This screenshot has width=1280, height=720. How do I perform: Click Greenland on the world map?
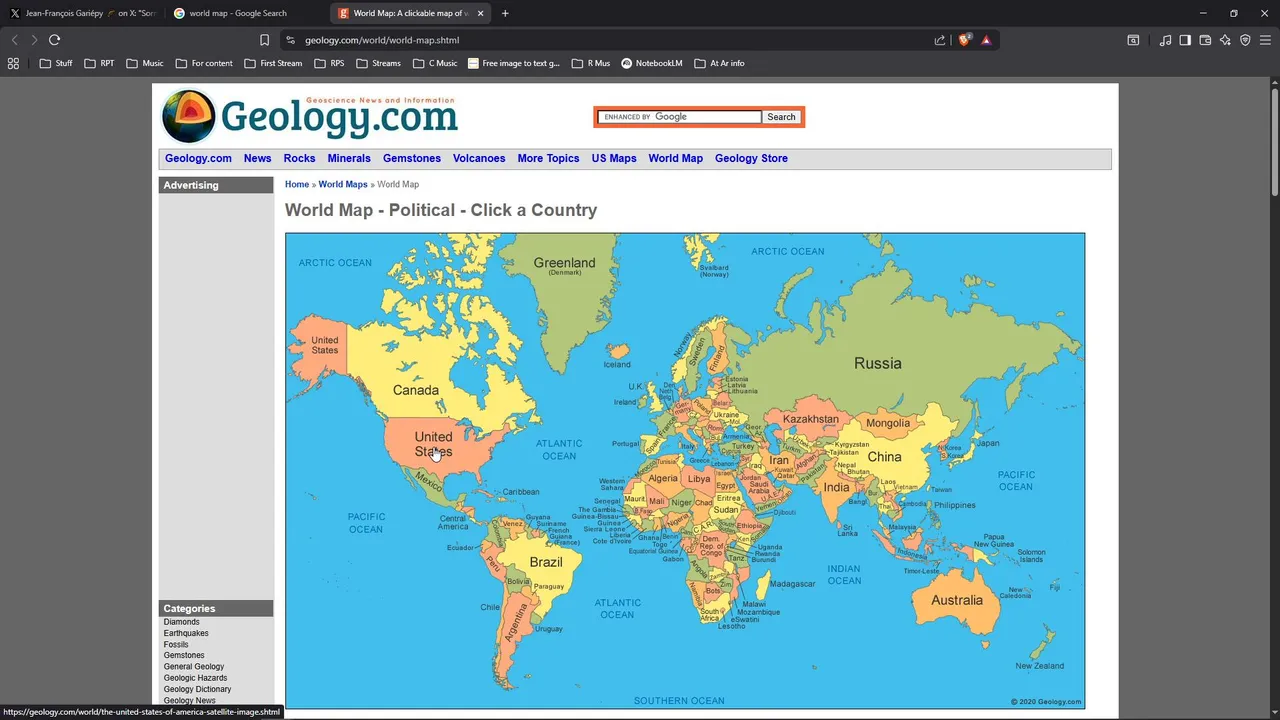[564, 263]
